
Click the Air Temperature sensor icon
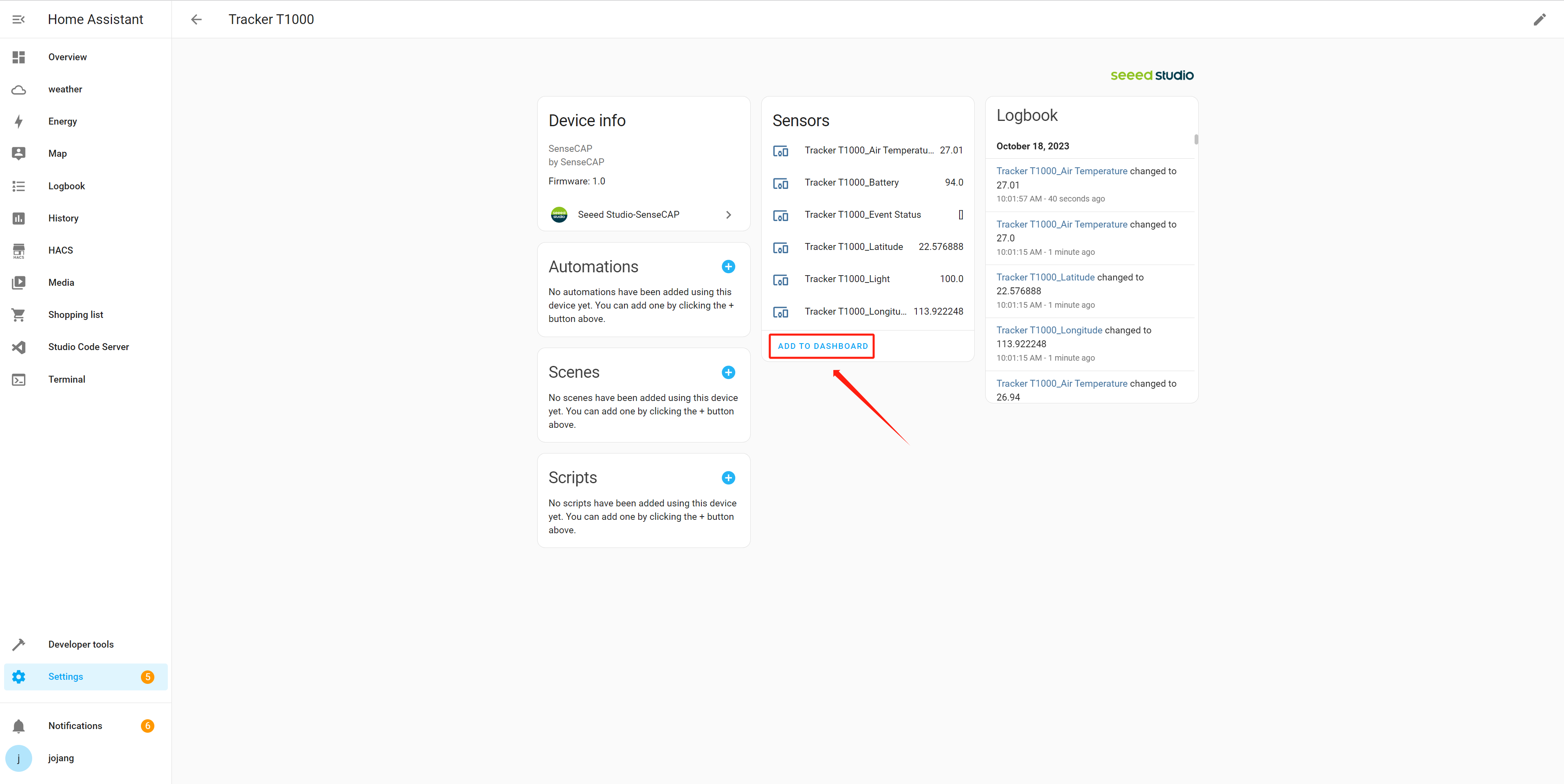pyautogui.click(x=780, y=151)
